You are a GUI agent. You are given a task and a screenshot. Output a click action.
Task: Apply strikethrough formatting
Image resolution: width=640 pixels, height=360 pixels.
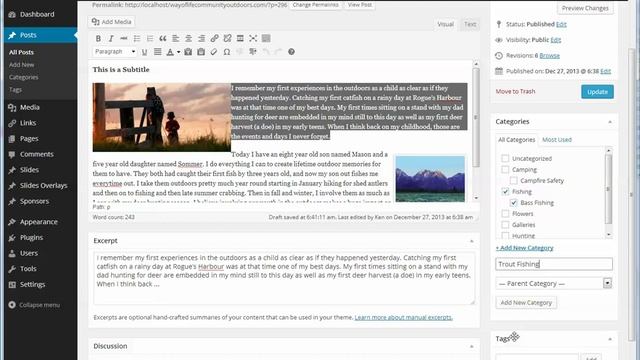point(124,38)
